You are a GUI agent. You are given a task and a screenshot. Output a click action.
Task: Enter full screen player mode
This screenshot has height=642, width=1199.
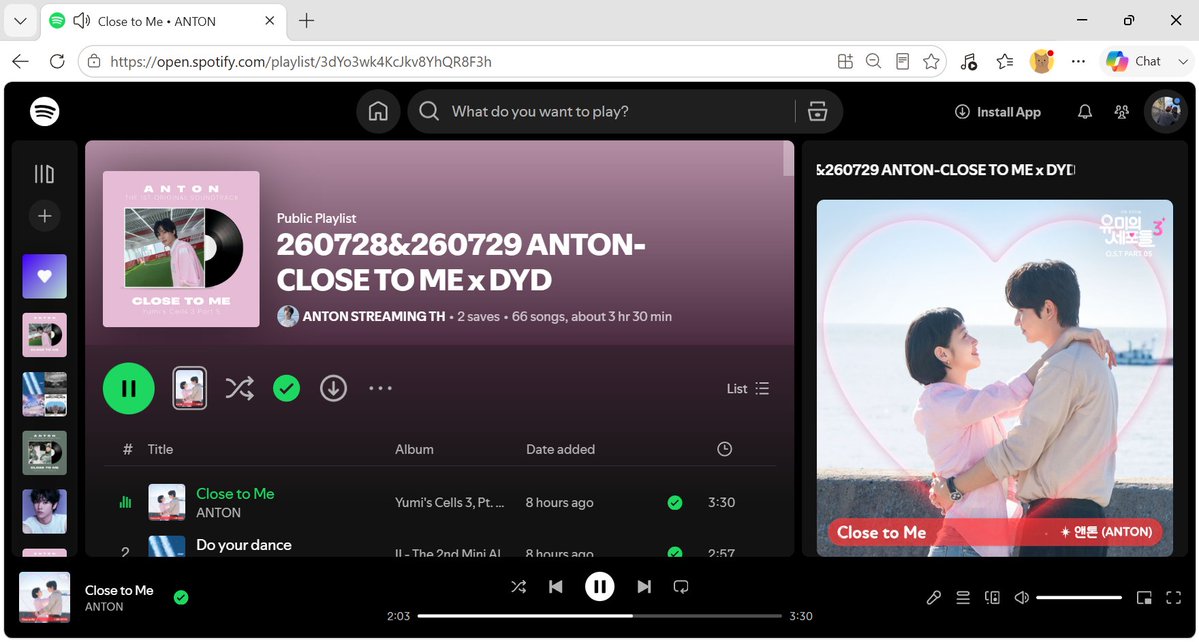tap(1174, 598)
